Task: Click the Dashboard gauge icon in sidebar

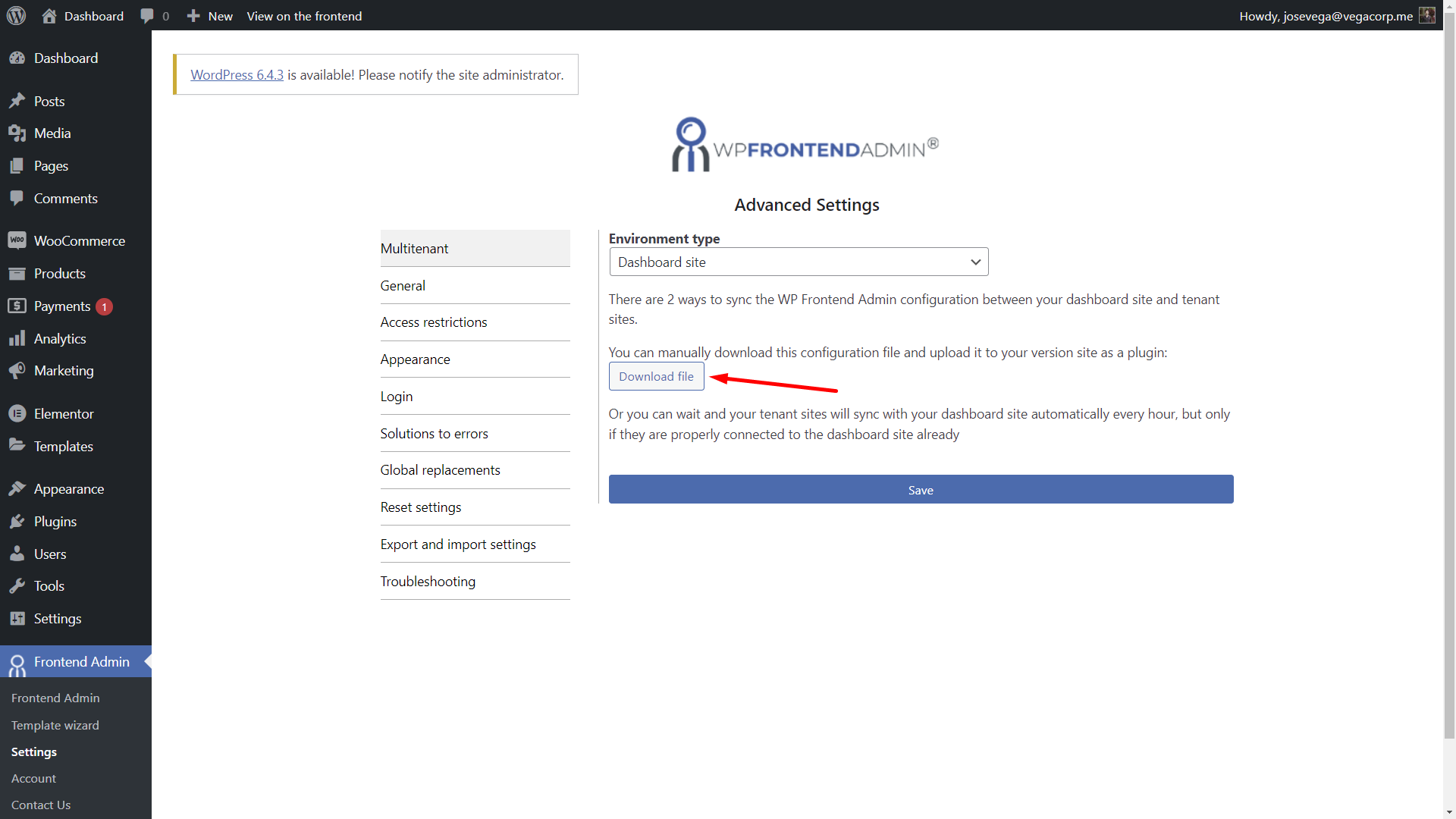Action: coord(17,58)
